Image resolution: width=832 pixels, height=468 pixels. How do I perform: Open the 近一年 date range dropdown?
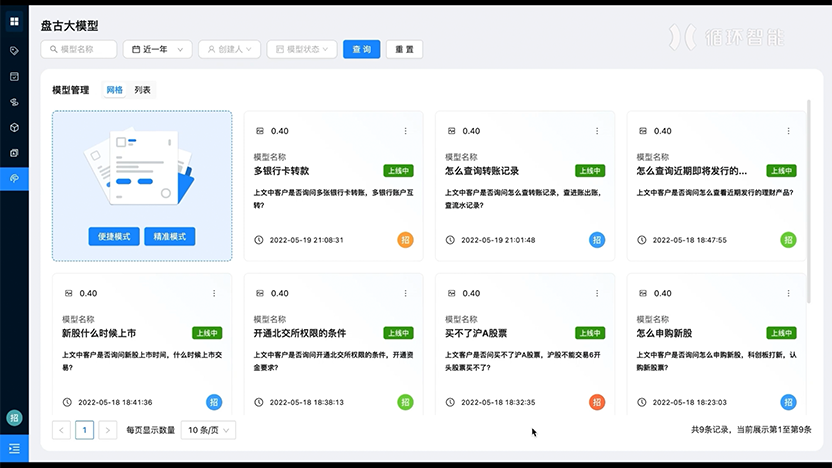coord(157,49)
